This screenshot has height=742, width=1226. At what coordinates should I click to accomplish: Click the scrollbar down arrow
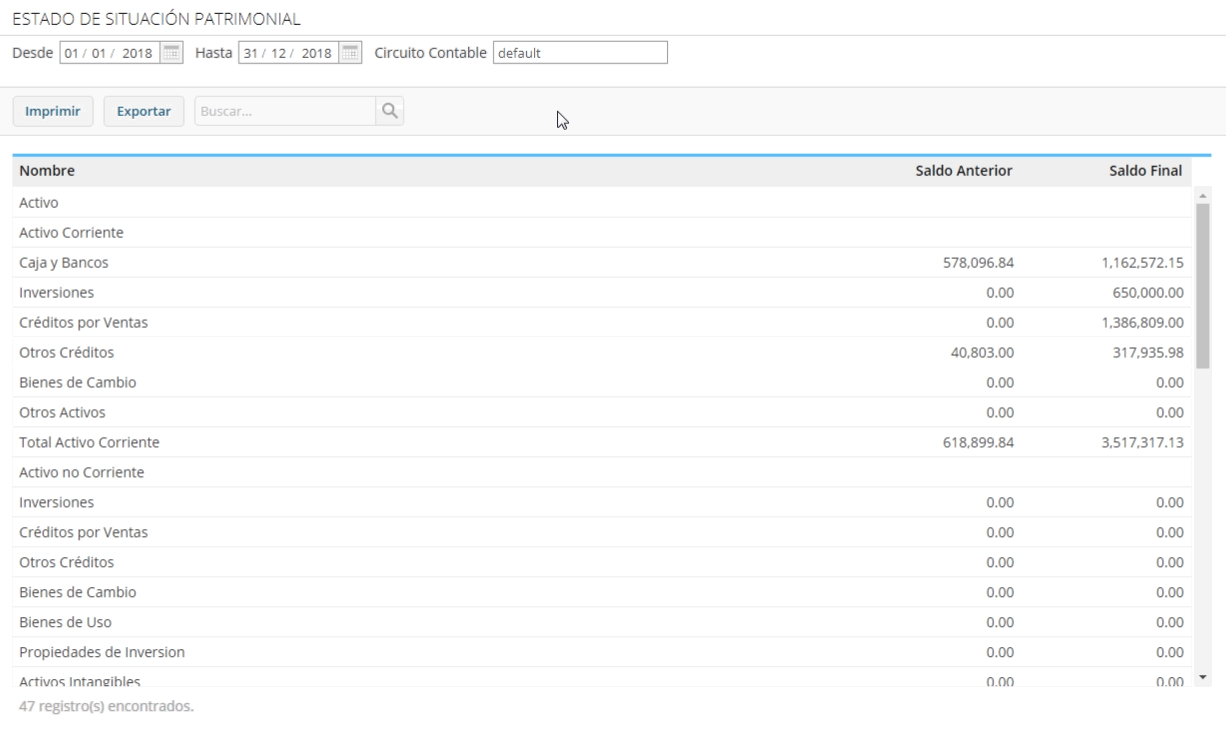coord(1203,678)
